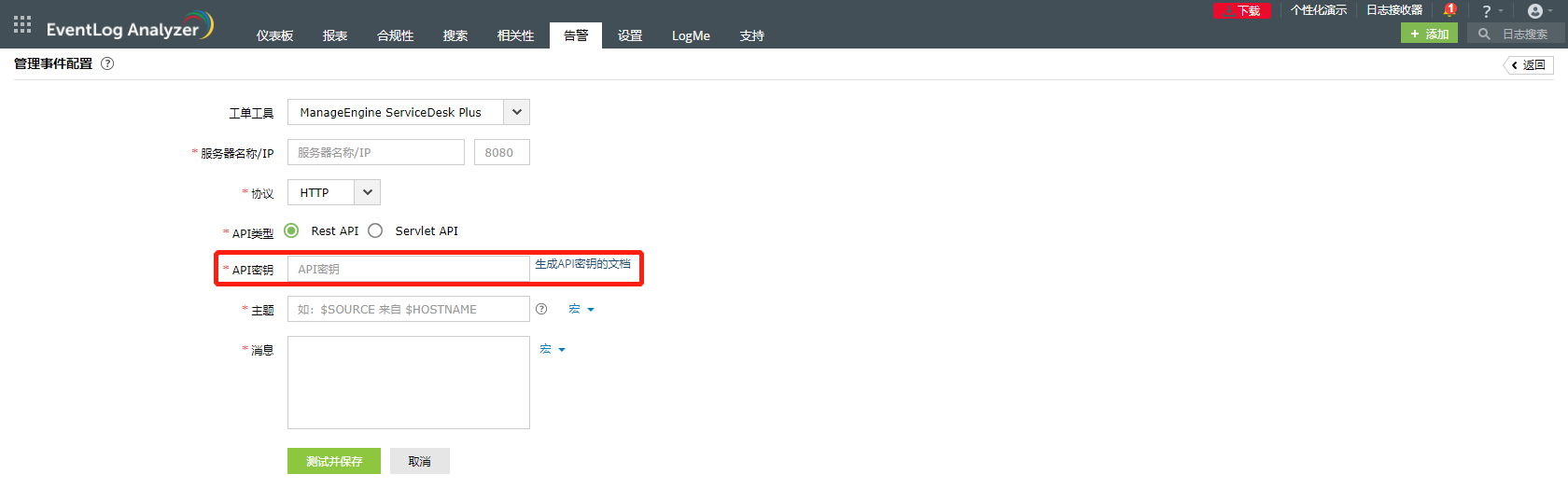Expand the 宏 dropdown beside subject
Viewport: 1568px width, 488px height.
[x=581, y=309]
